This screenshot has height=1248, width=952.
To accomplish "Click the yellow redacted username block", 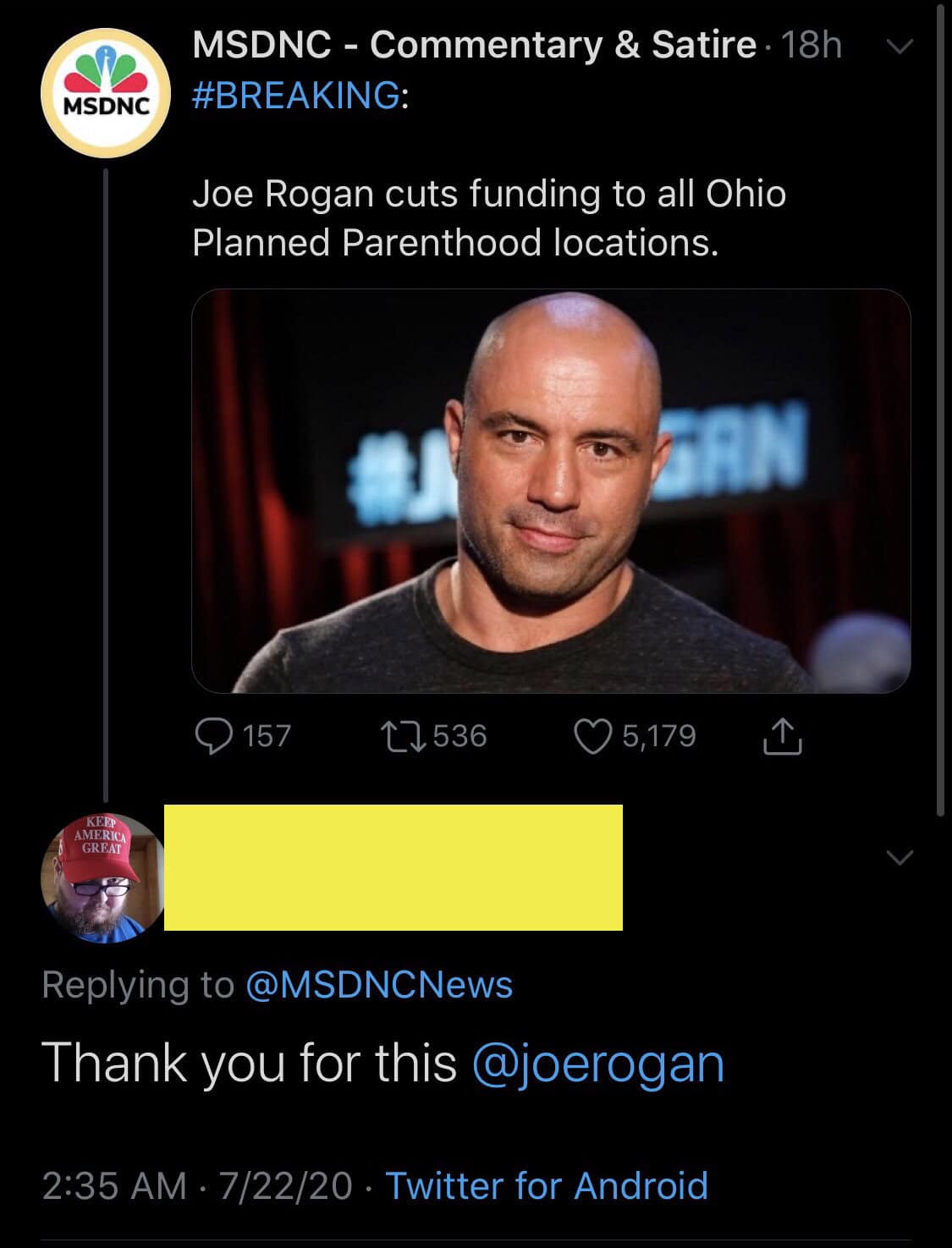I will pyautogui.click(x=393, y=867).
